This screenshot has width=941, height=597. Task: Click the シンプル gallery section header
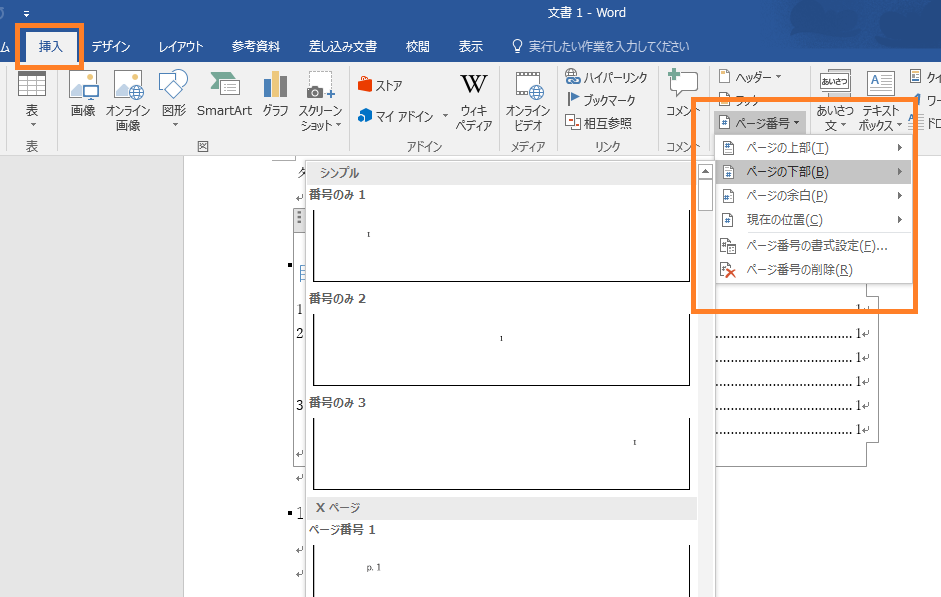501,173
